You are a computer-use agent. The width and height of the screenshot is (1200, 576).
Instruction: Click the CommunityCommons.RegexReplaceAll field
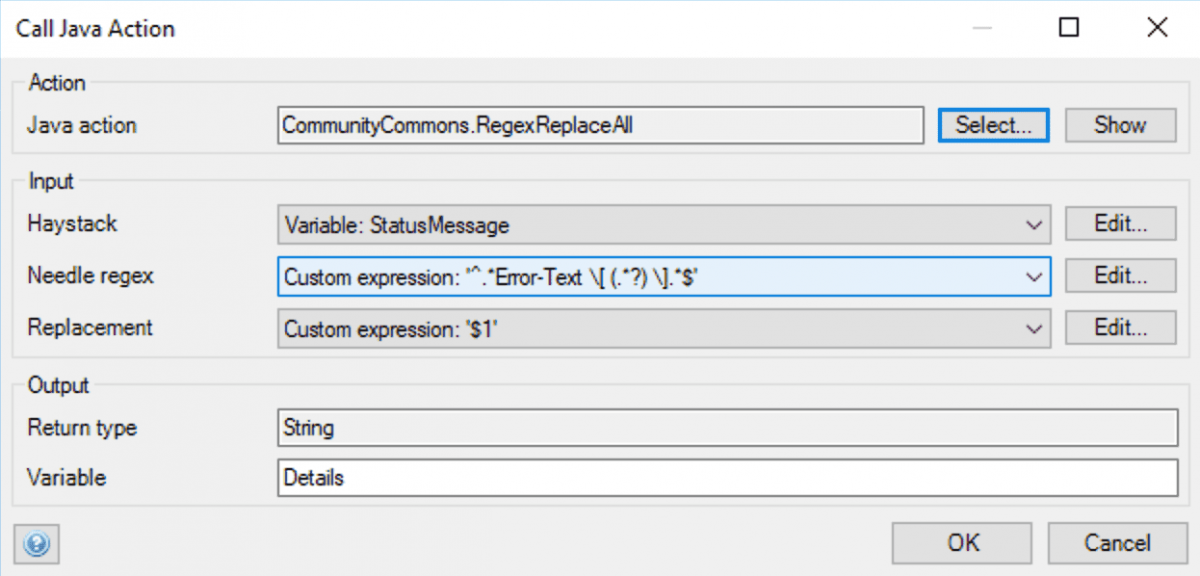pyautogui.click(x=600, y=125)
